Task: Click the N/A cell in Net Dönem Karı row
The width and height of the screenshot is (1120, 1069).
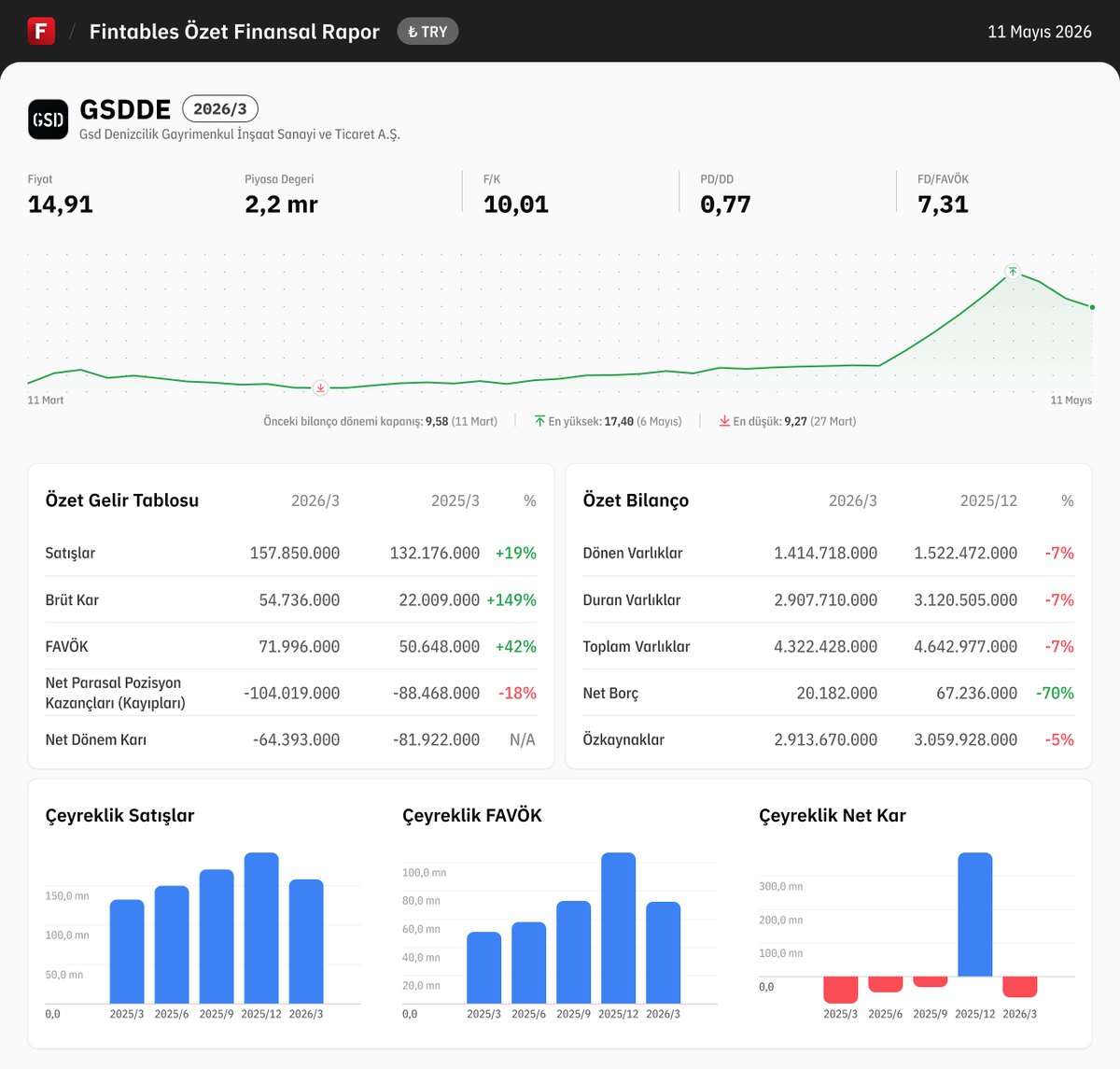Action: pyautogui.click(x=523, y=739)
